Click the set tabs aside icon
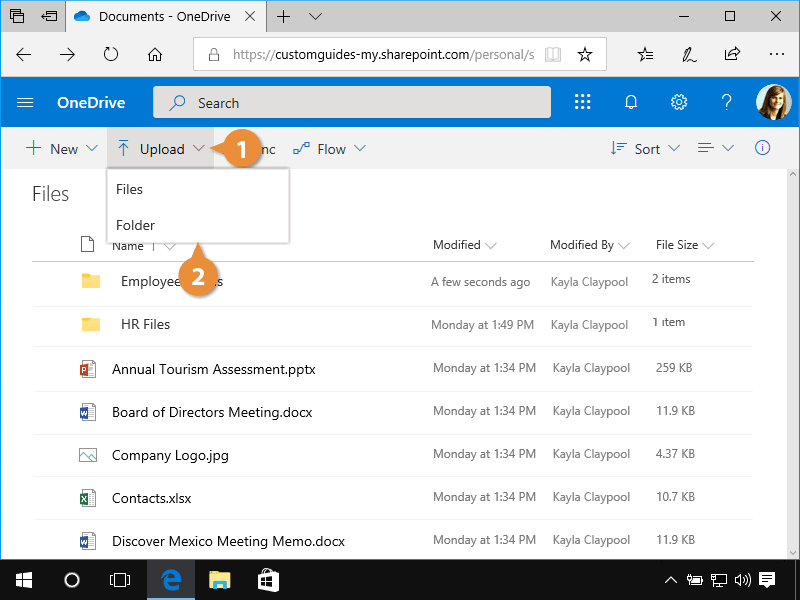Screen dimensions: 800x600 click(49, 16)
